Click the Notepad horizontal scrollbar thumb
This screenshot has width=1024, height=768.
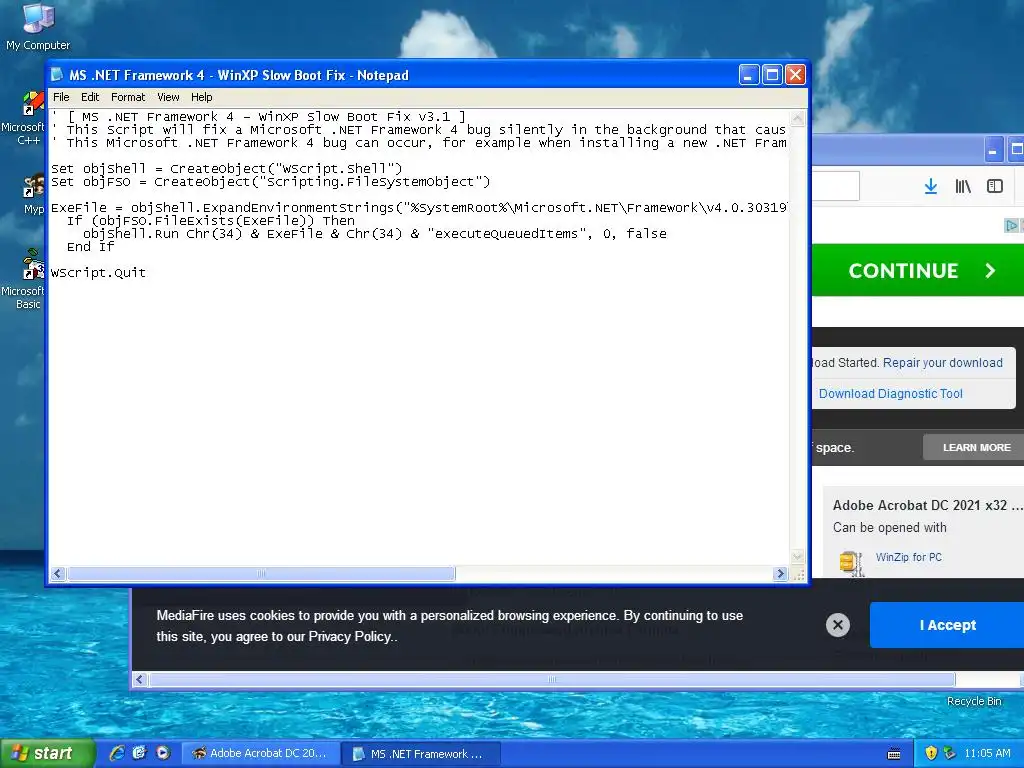[261, 573]
